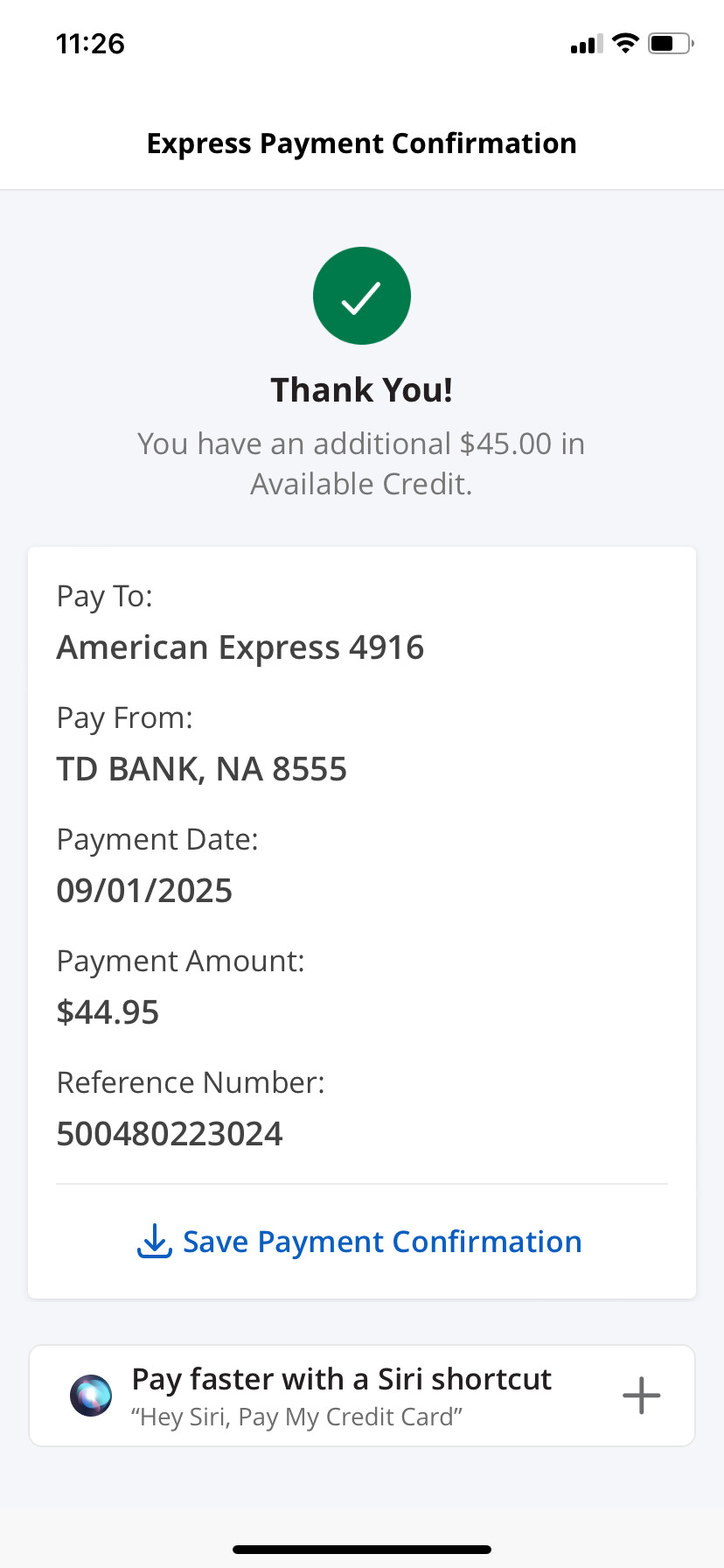724x1568 pixels.
Task: Tap the Wi-Fi status icon
Action: (x=625, y=43)
